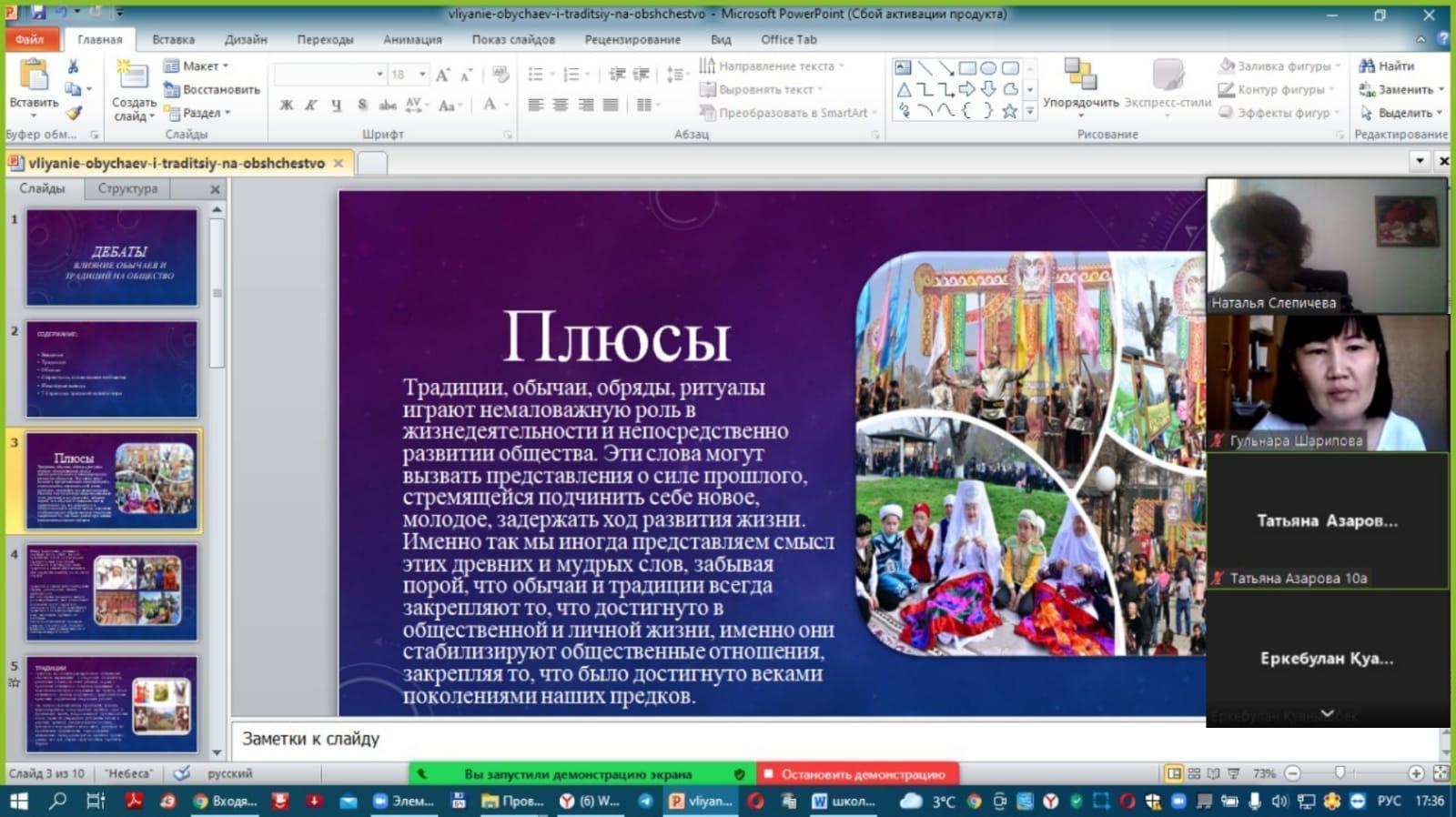The height and width of the screenshot is (817, 1456).
Task: Toggle underline (Ч) formatting
Action: [x=336, y=105]
